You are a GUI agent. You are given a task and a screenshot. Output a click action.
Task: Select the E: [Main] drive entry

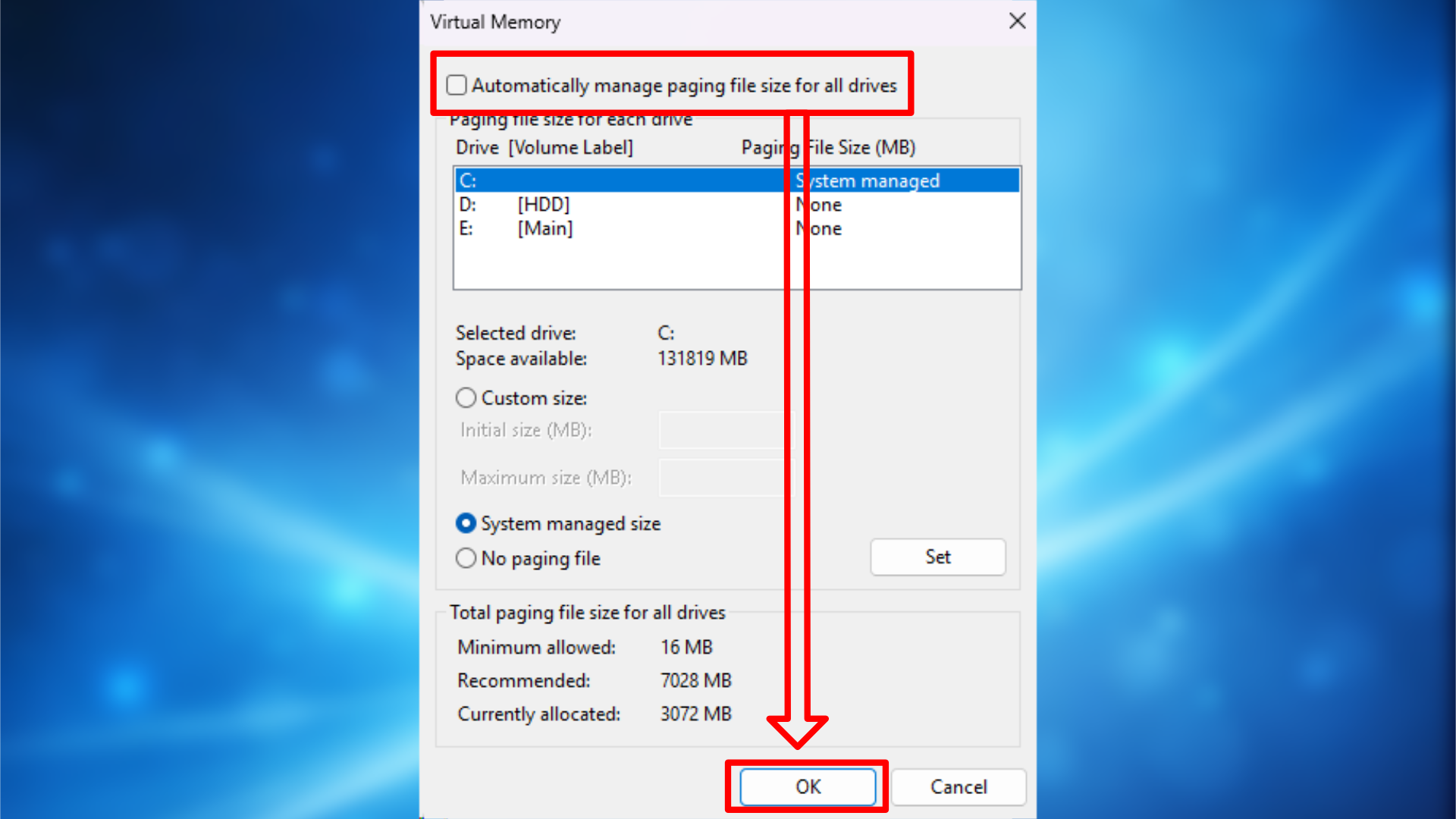607,229
